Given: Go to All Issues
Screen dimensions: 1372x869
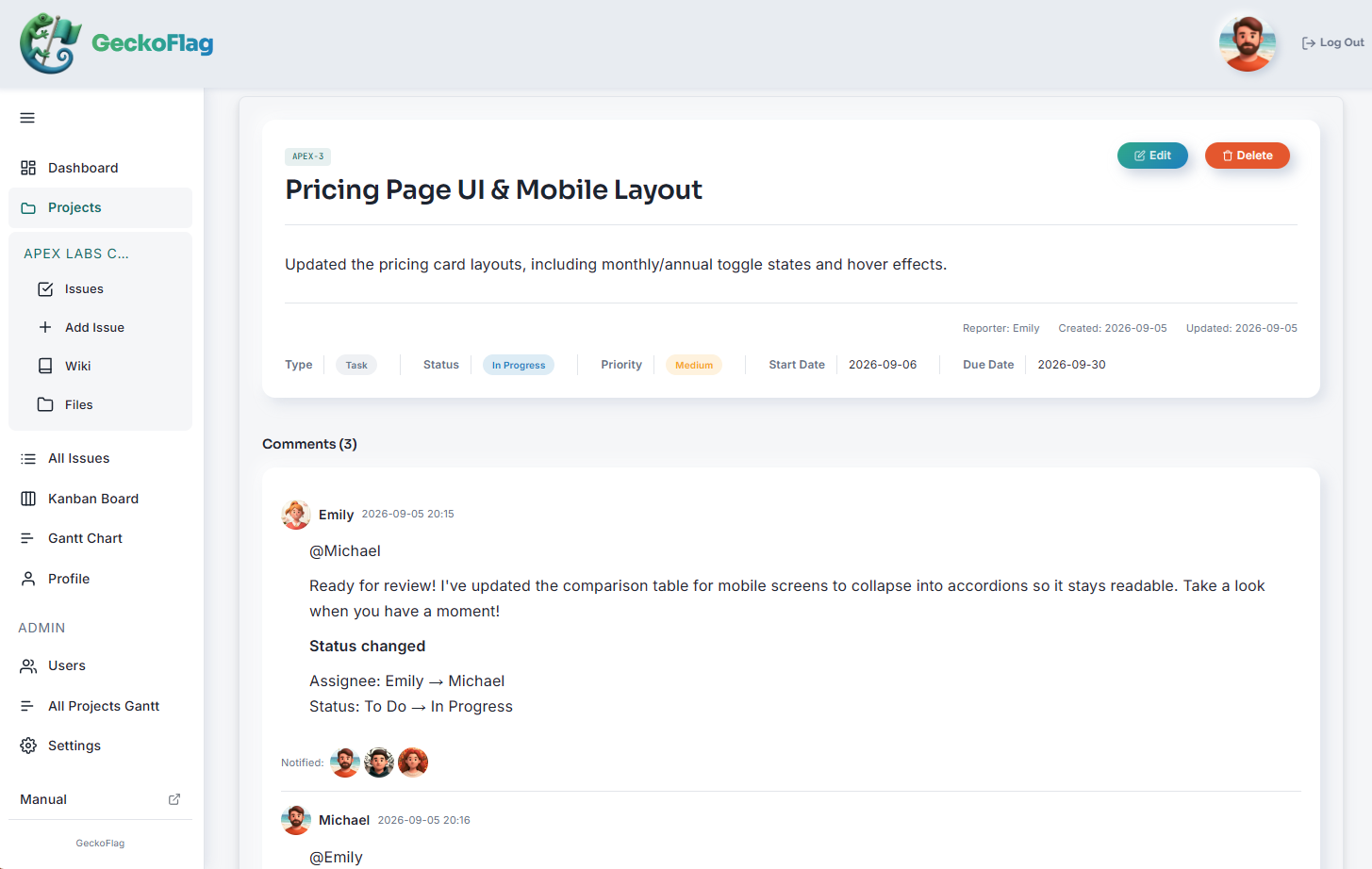Looking at the screenshot, I should pos(100,459).
